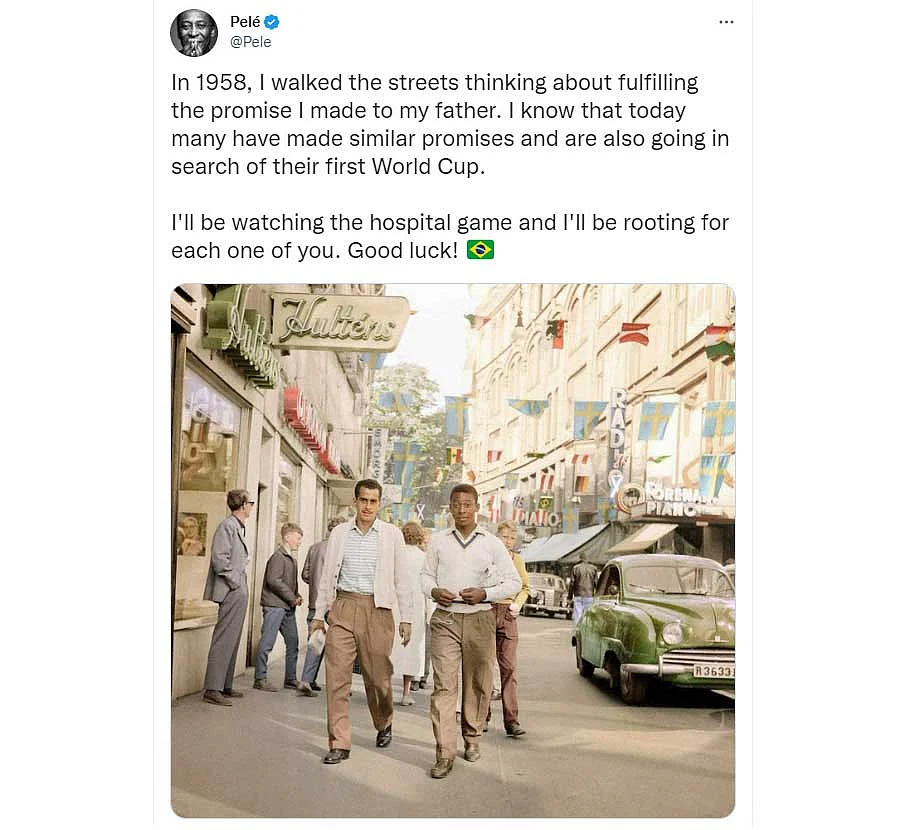Select the word 1958 in tweet
Viewport: 900px width, 830px height.
(221, 83)
